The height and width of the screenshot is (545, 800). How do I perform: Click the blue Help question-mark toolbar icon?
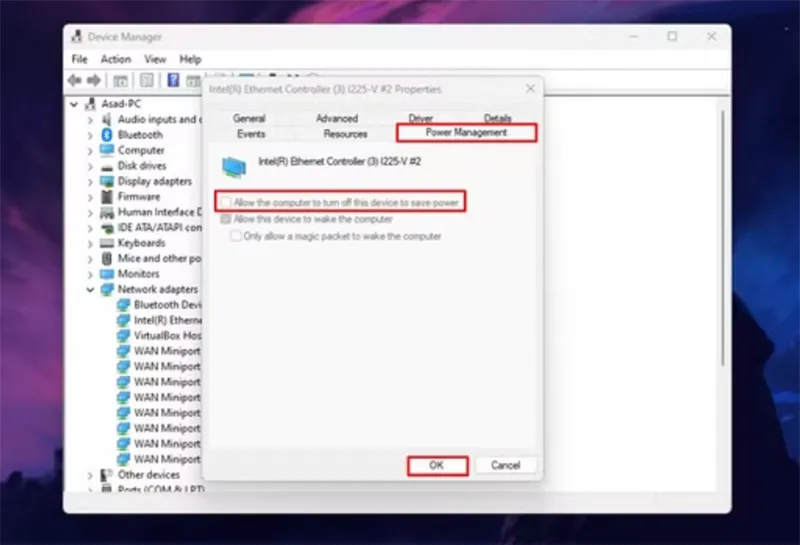(x=173, y=80)
